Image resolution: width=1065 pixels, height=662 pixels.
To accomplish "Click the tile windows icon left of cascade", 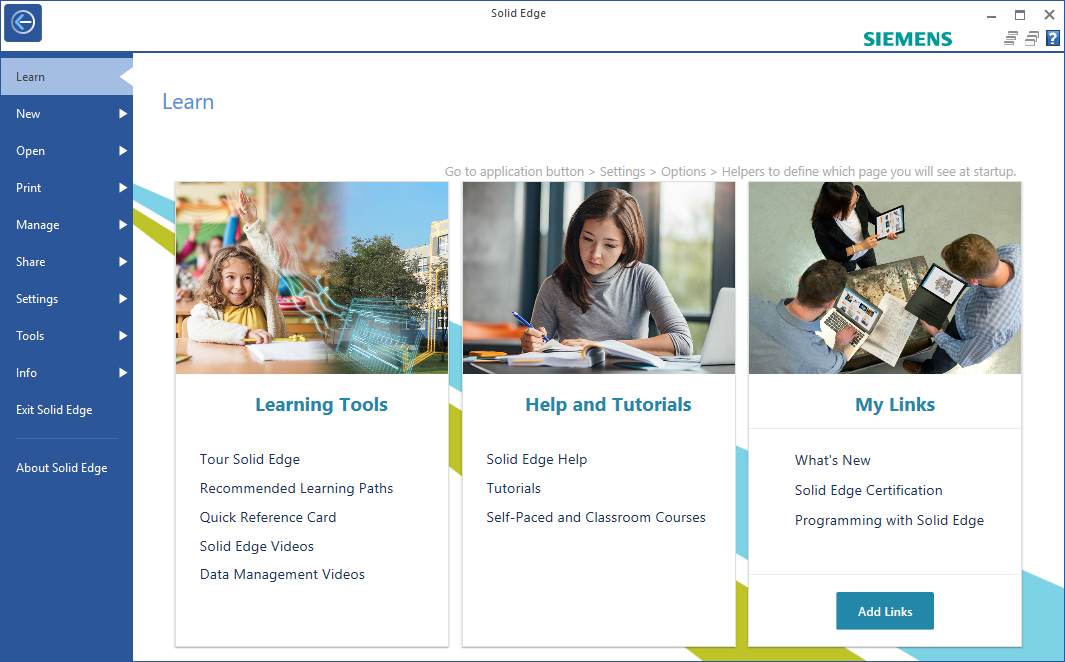I will pyautogui.click(x=1011, y=39).
